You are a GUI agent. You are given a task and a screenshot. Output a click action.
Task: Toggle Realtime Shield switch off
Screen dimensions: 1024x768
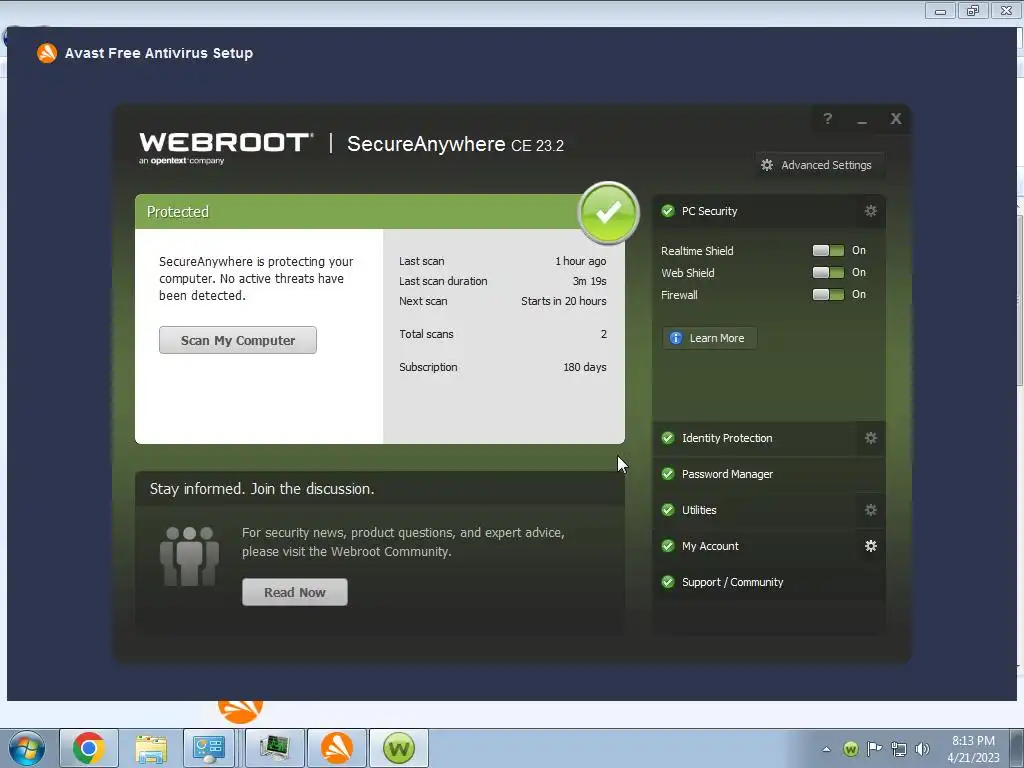(828, 251)
